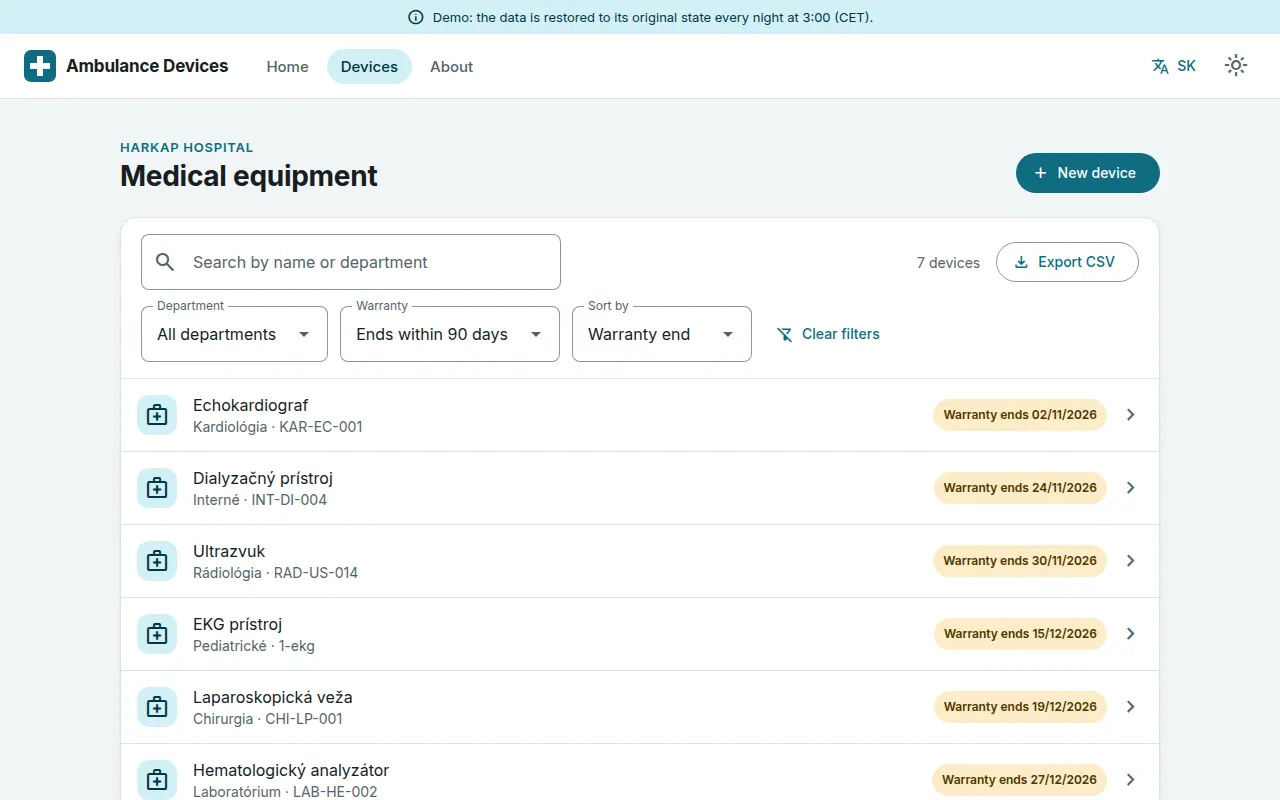This screenshot has width=1280, height=800.
Task: Click the Chirurgia · CHI-LP-001 subtitle
Action: [268, 719]
